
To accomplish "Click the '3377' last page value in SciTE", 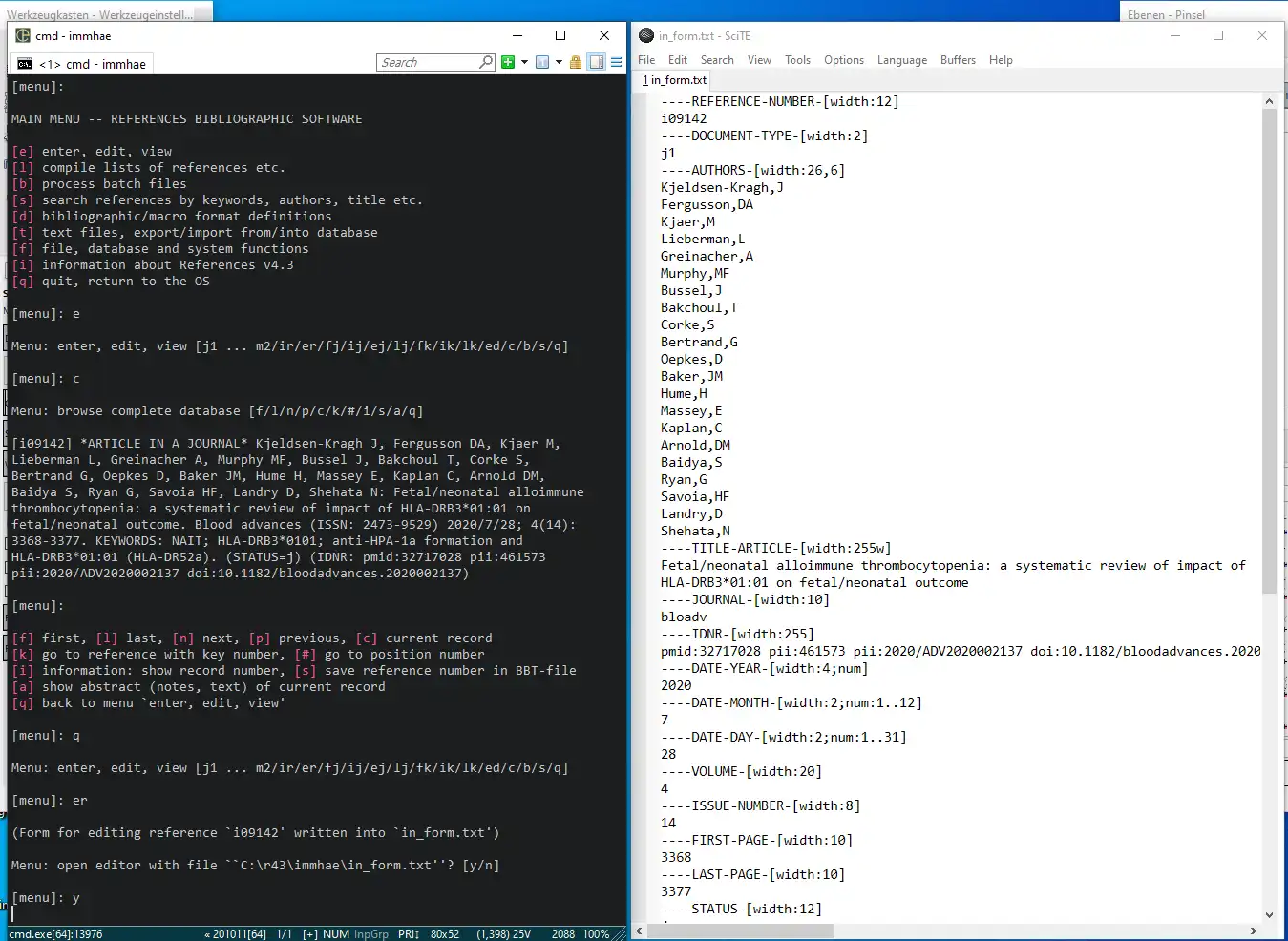I will [x=676, y=891].
